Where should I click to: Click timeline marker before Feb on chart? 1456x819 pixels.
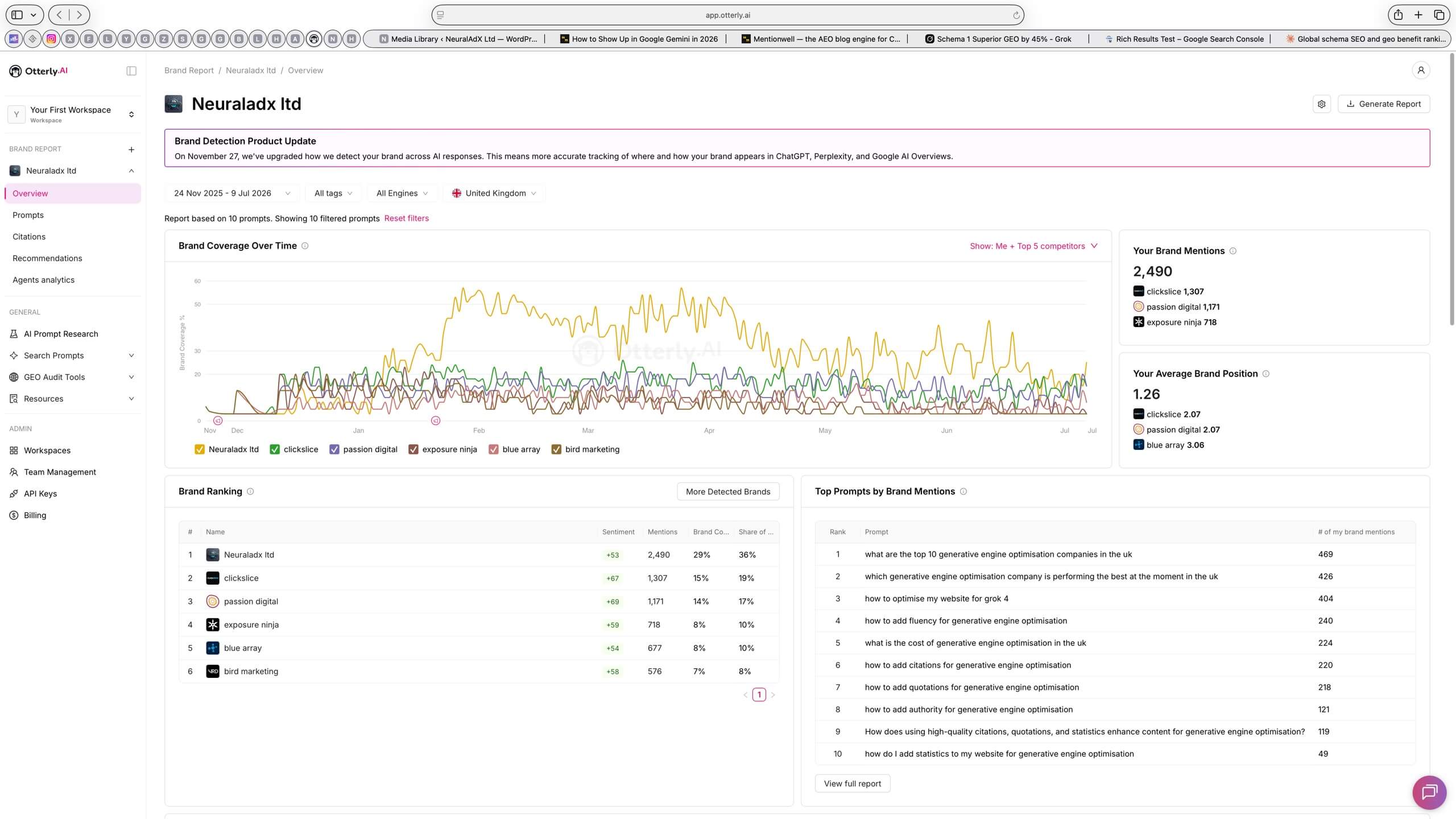click(x=436, y=421)
